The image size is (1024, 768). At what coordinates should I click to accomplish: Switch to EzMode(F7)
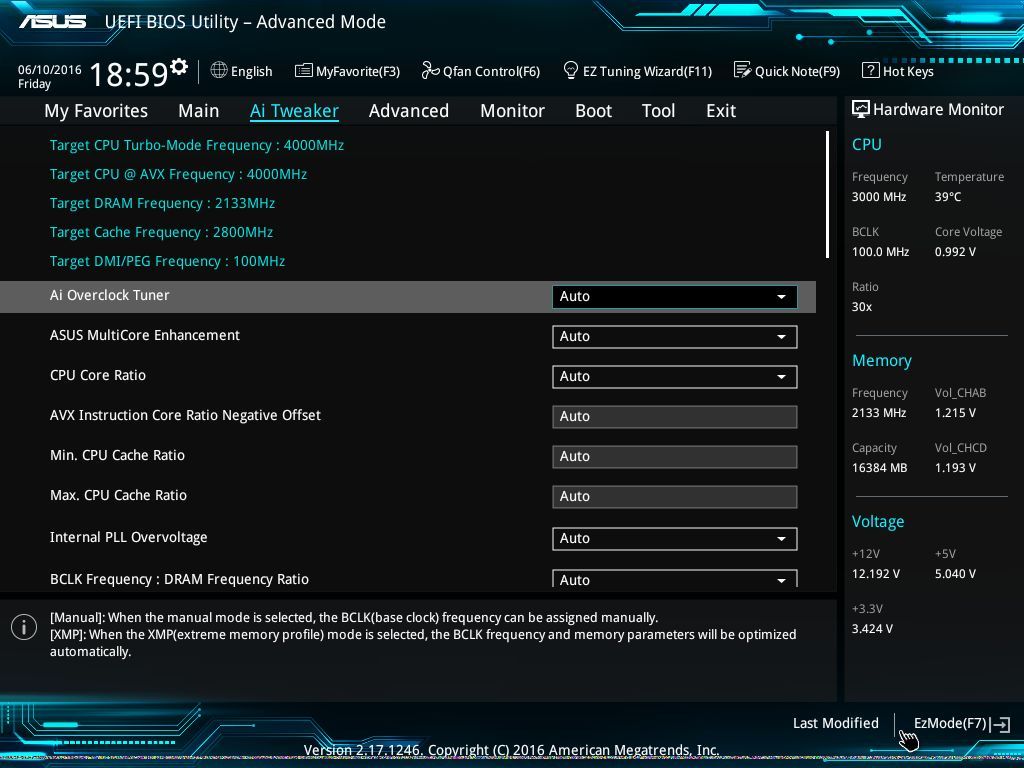961,724
